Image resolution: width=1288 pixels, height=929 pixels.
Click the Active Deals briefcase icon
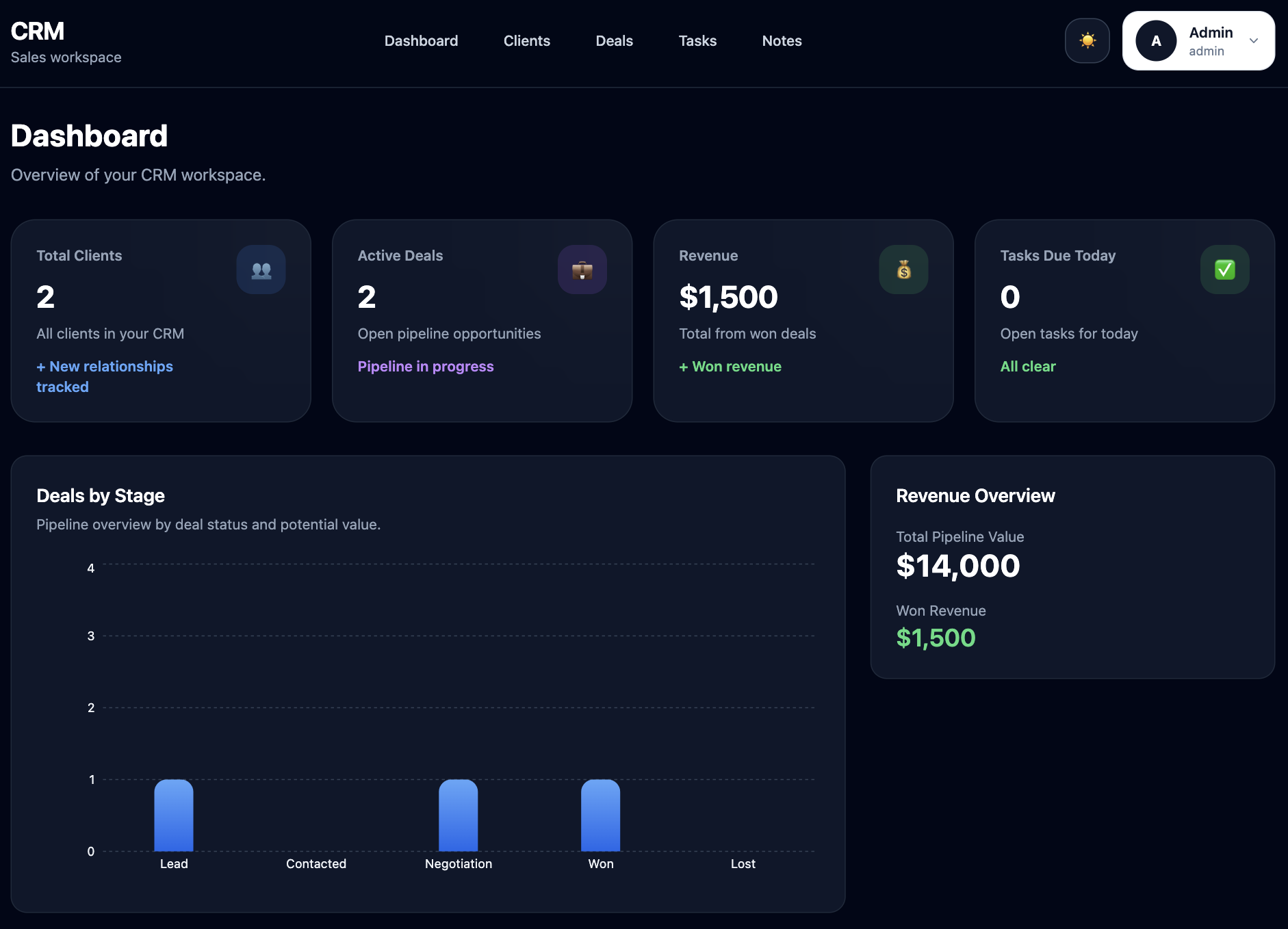tap(582, 270)
